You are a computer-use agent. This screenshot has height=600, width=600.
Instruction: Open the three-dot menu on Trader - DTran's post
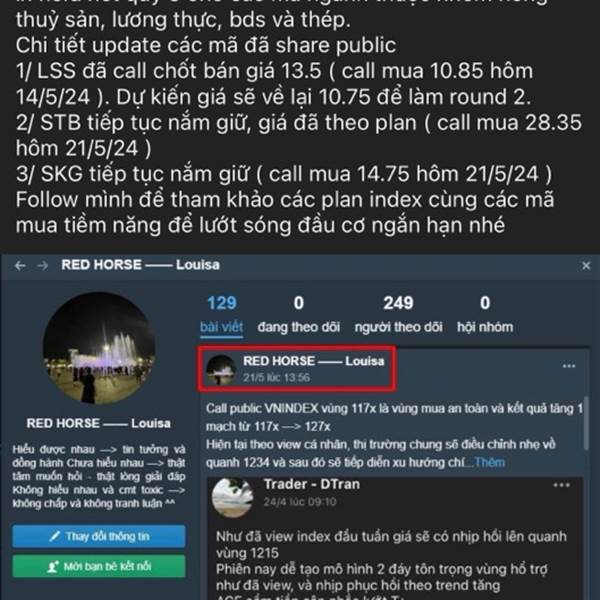[x=561, y=485]
